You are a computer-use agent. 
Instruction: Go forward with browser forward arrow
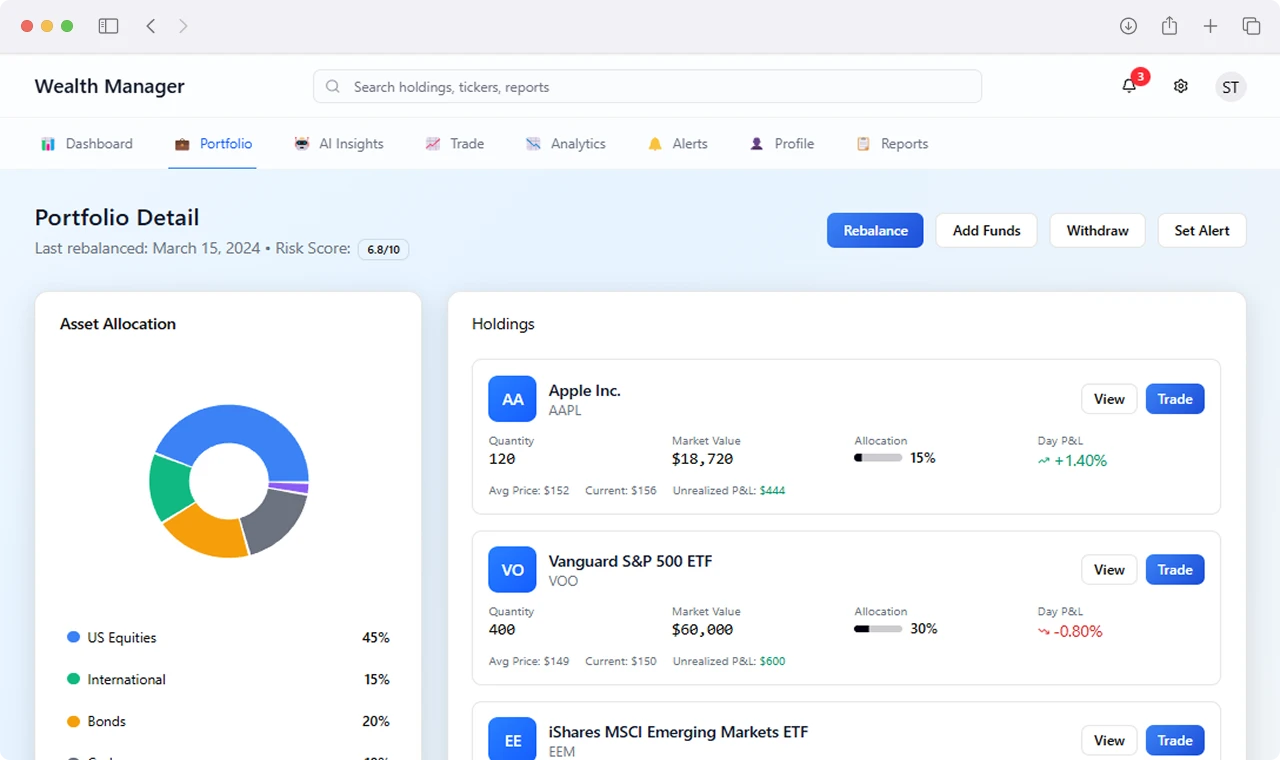click(x=183, y=26)
